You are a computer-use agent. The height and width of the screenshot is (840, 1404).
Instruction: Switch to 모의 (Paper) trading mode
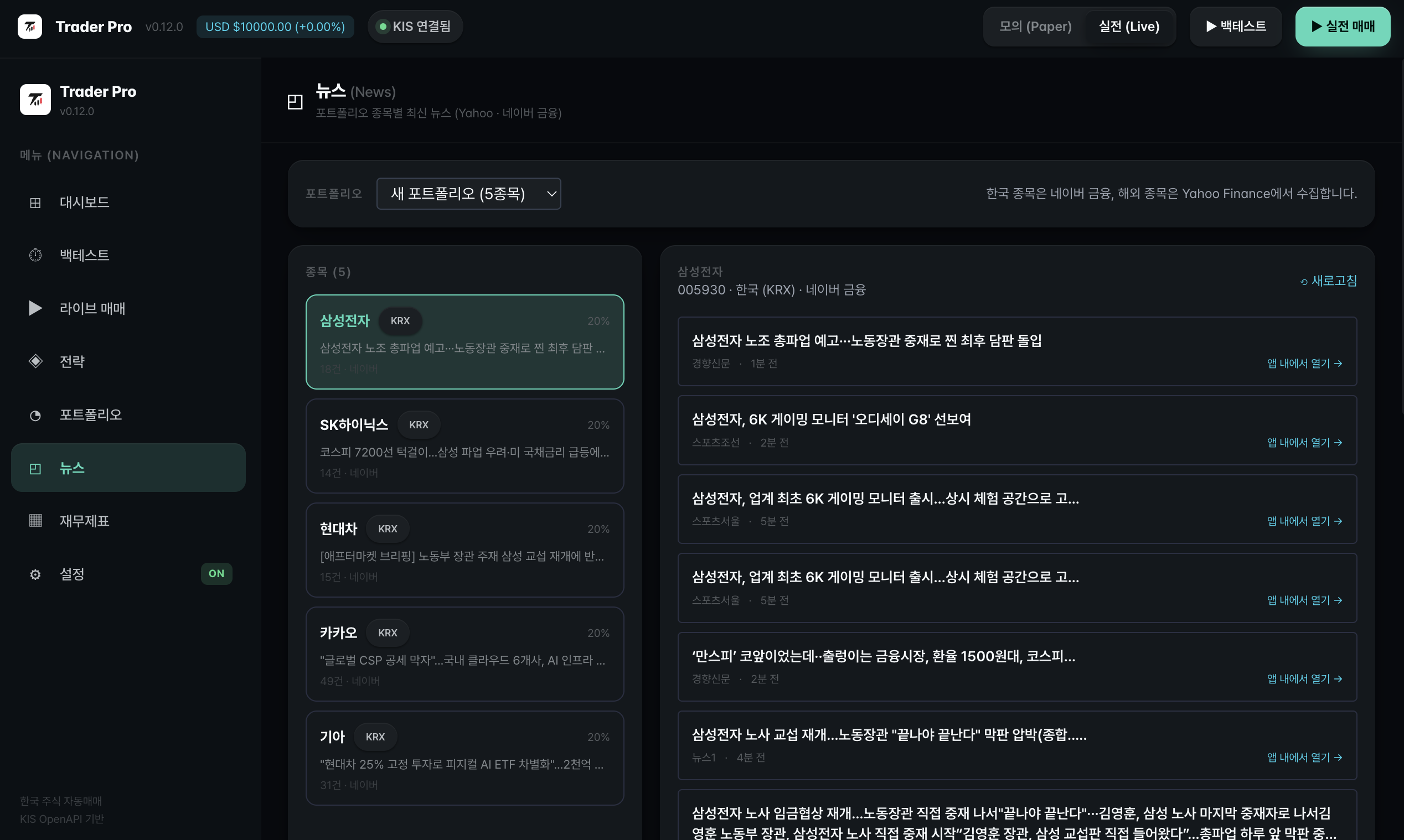point(1035,27)
